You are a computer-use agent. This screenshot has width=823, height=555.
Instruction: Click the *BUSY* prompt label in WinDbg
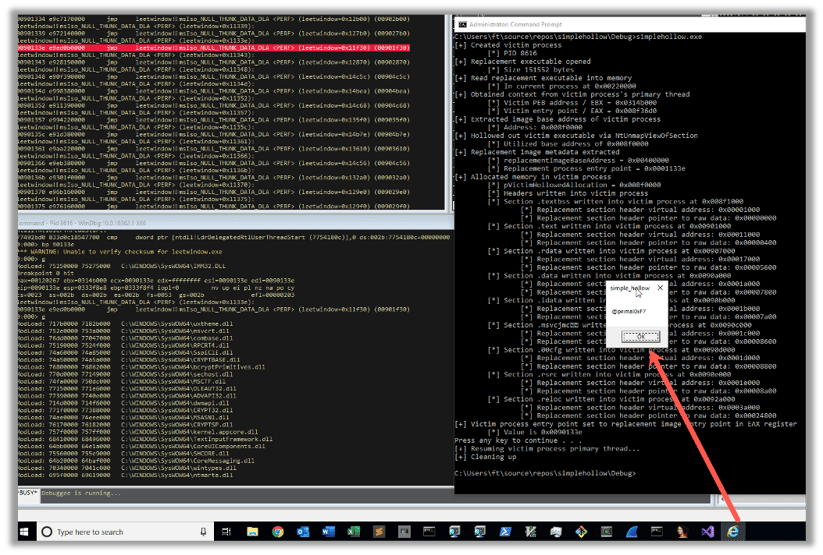(28, 493)
